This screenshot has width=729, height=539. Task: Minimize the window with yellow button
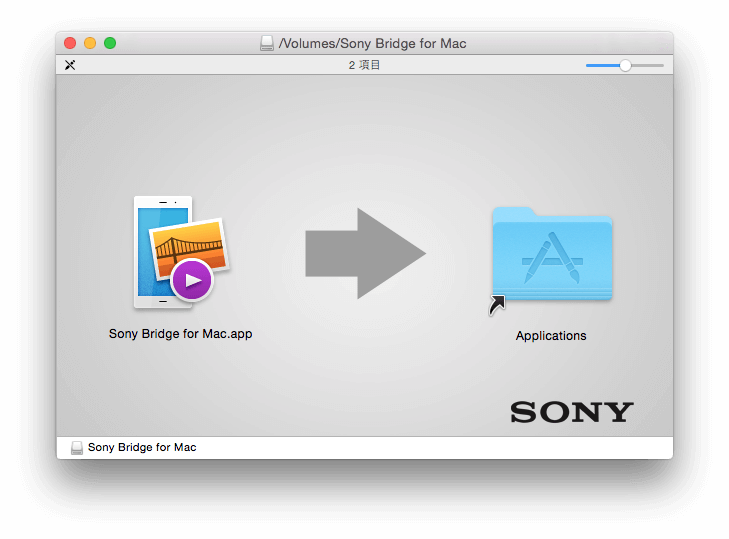pyautogui.click(x=90, y=43)
